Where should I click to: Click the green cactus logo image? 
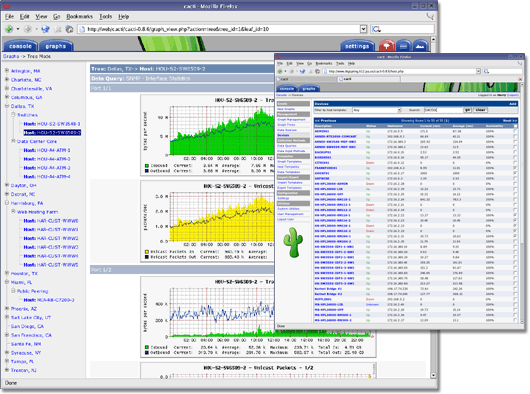293,242
